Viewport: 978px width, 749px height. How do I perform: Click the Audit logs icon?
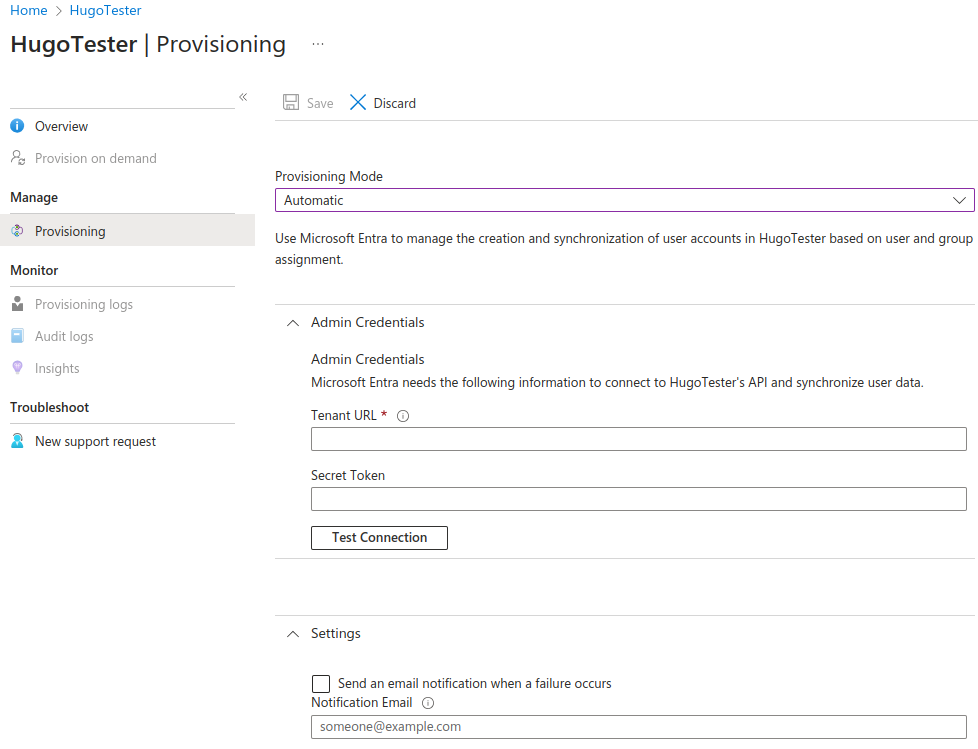click(x=17, y=336)
